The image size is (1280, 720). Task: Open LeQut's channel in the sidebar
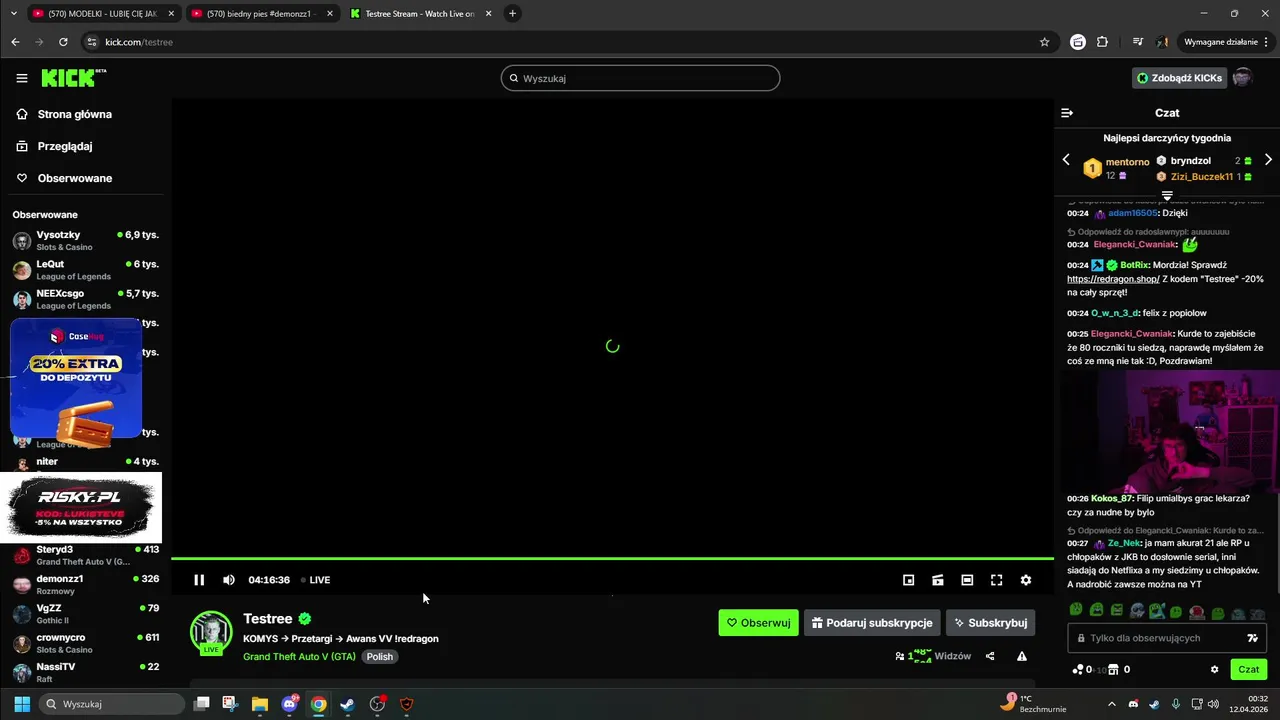tap(85, 270)
